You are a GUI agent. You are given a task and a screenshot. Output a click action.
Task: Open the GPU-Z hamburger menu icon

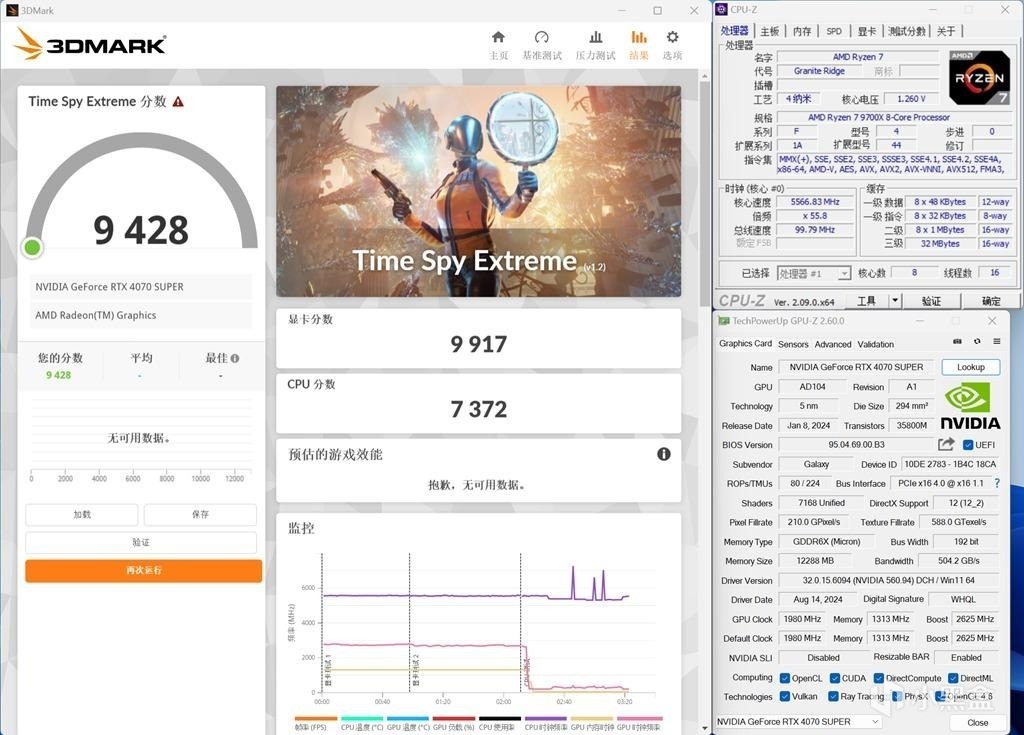997,341
